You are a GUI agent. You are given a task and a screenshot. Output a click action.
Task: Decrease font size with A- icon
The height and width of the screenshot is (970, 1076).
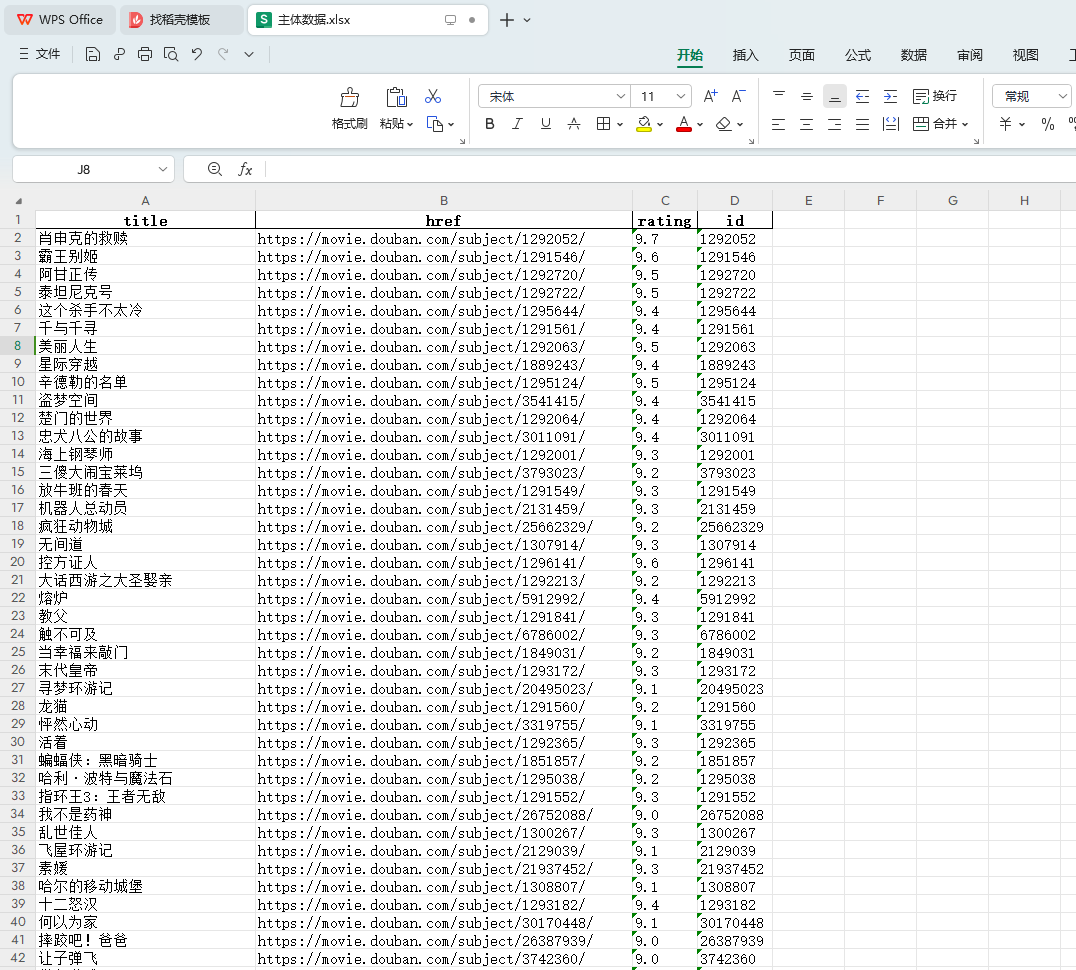(738, 96)
